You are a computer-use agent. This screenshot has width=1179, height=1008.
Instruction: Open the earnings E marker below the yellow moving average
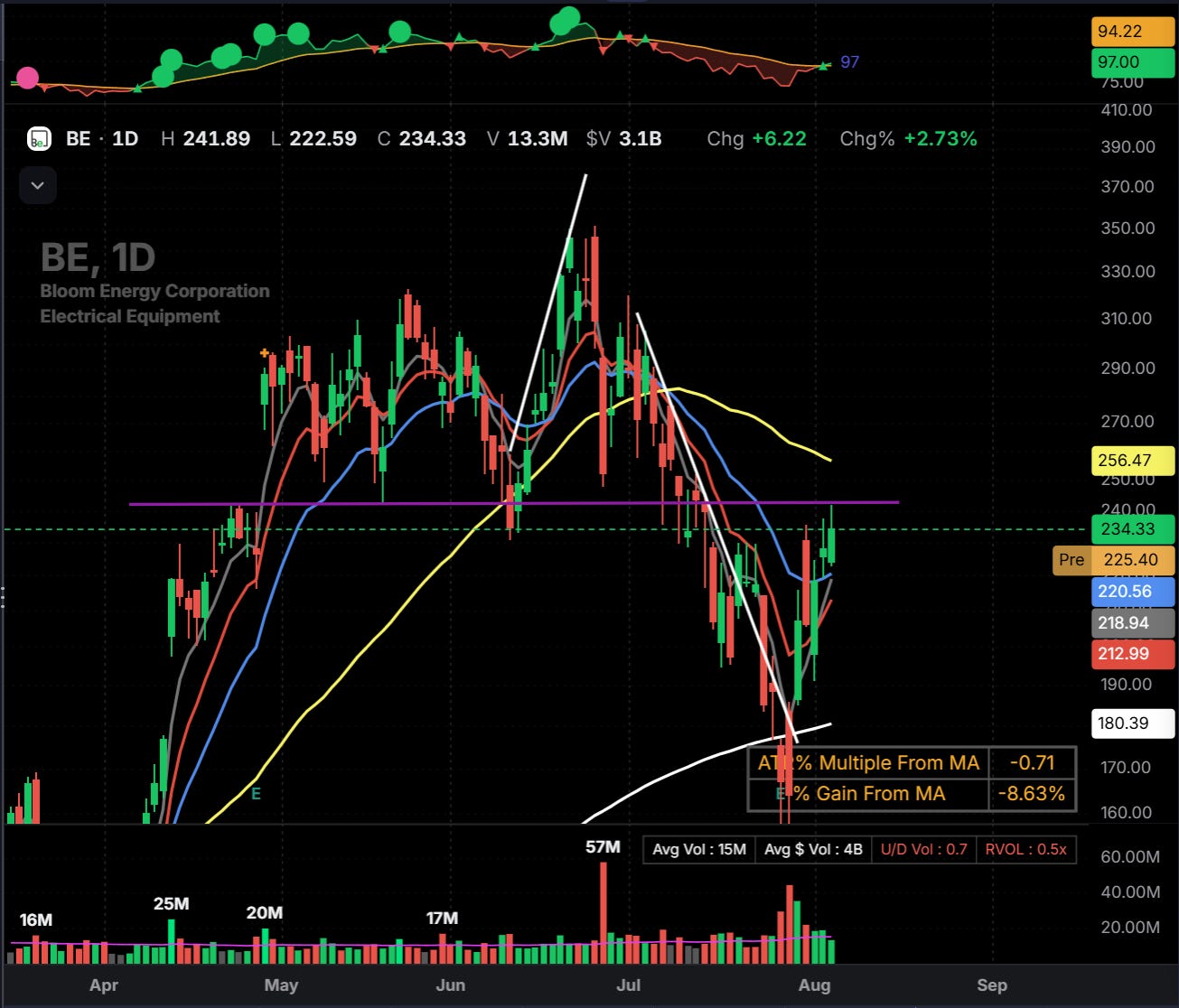(x=257, y=793)
